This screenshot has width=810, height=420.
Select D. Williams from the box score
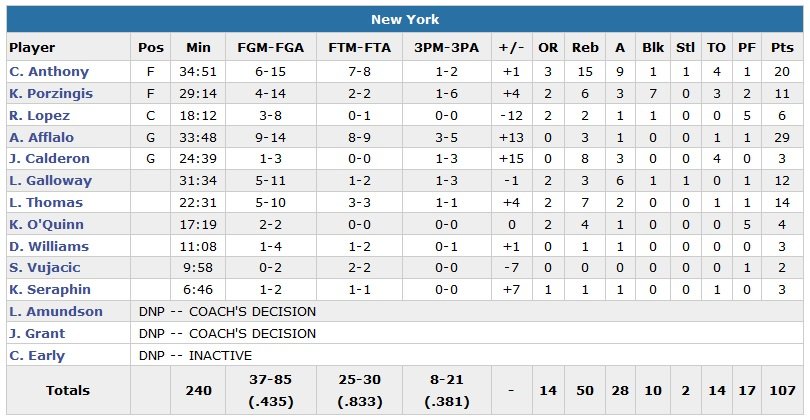pos(49,246)
